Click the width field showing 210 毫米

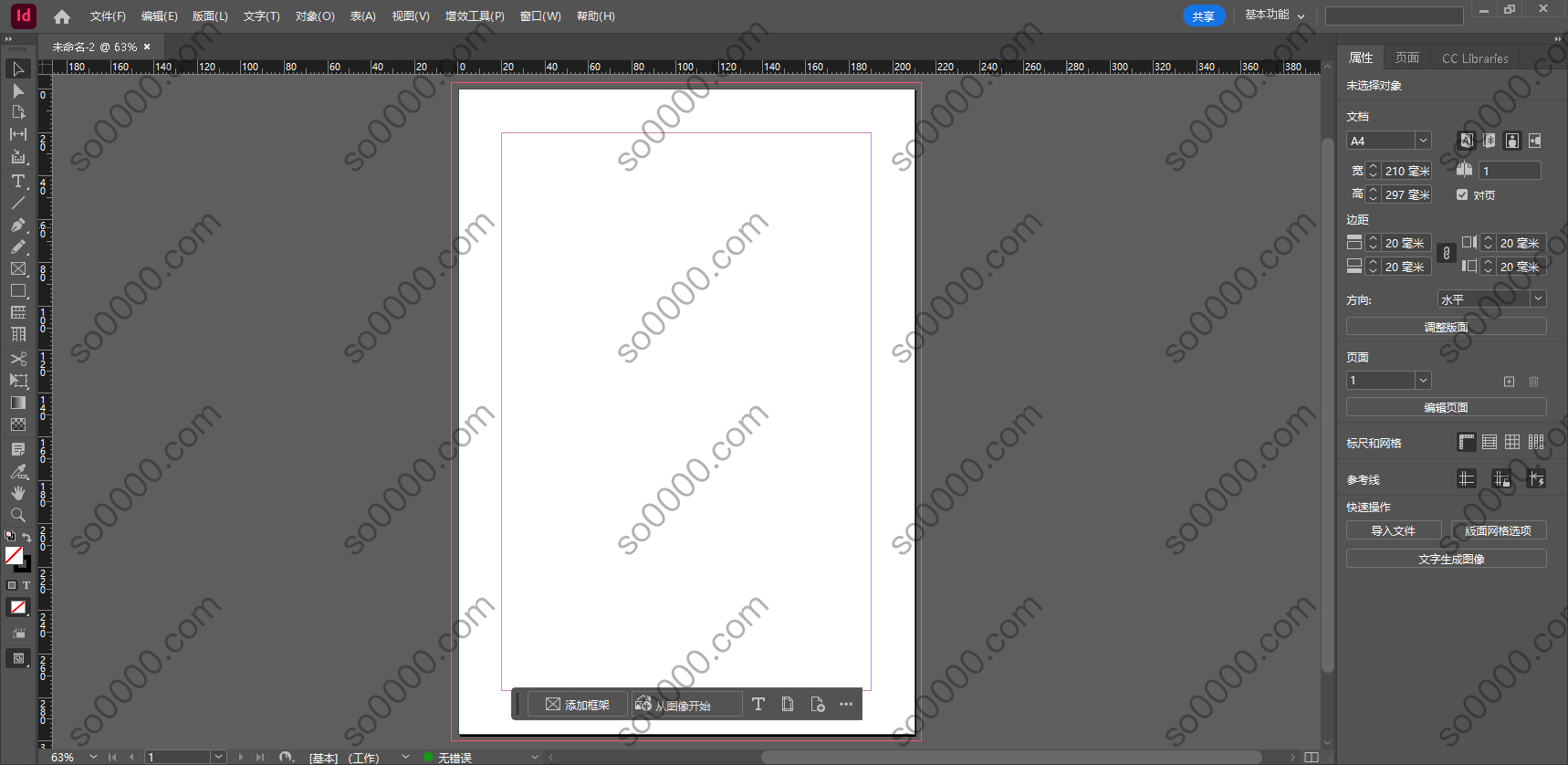[x=1406, y=171]
